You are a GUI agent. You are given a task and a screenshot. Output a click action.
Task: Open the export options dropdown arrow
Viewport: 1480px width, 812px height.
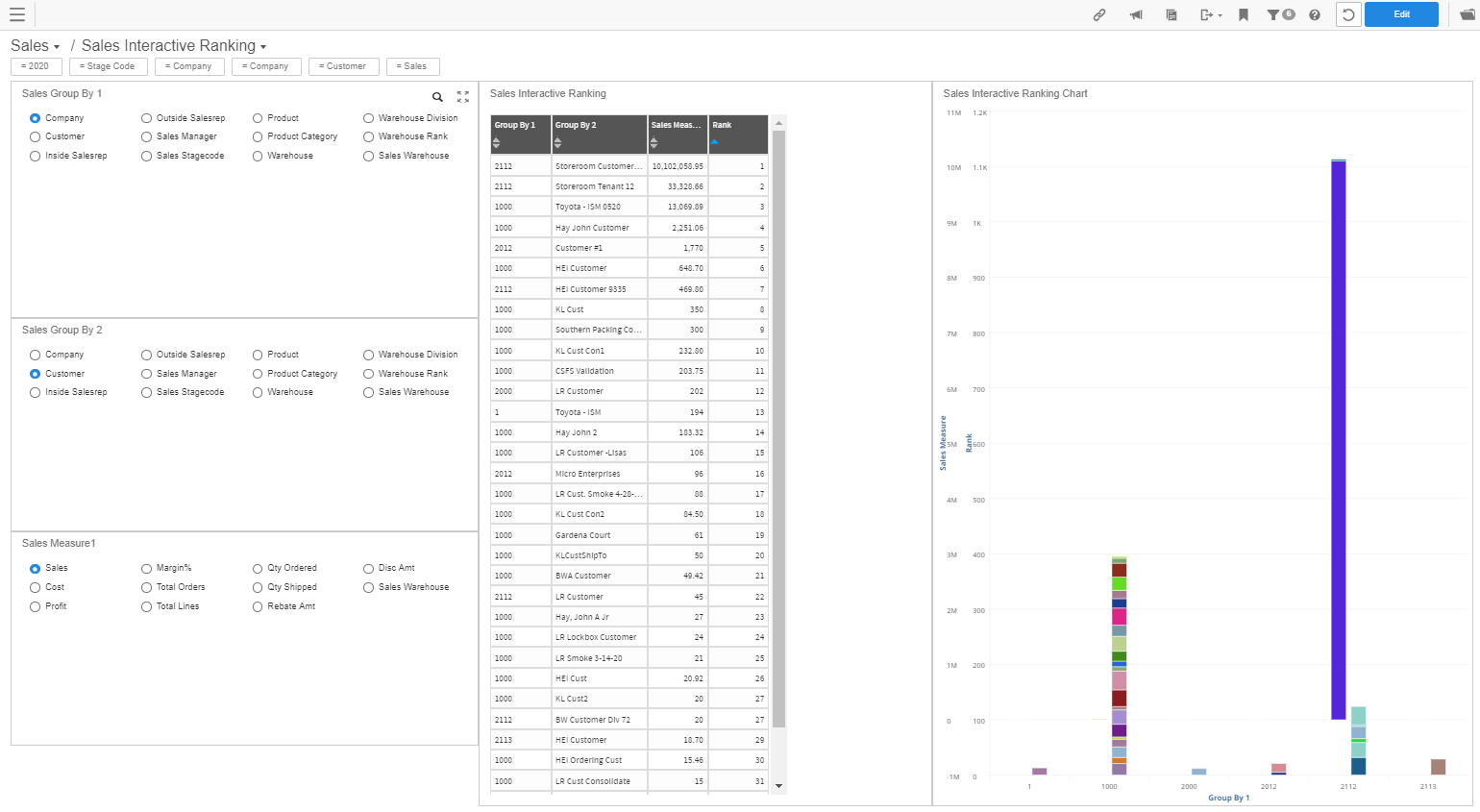point(1221,14)
